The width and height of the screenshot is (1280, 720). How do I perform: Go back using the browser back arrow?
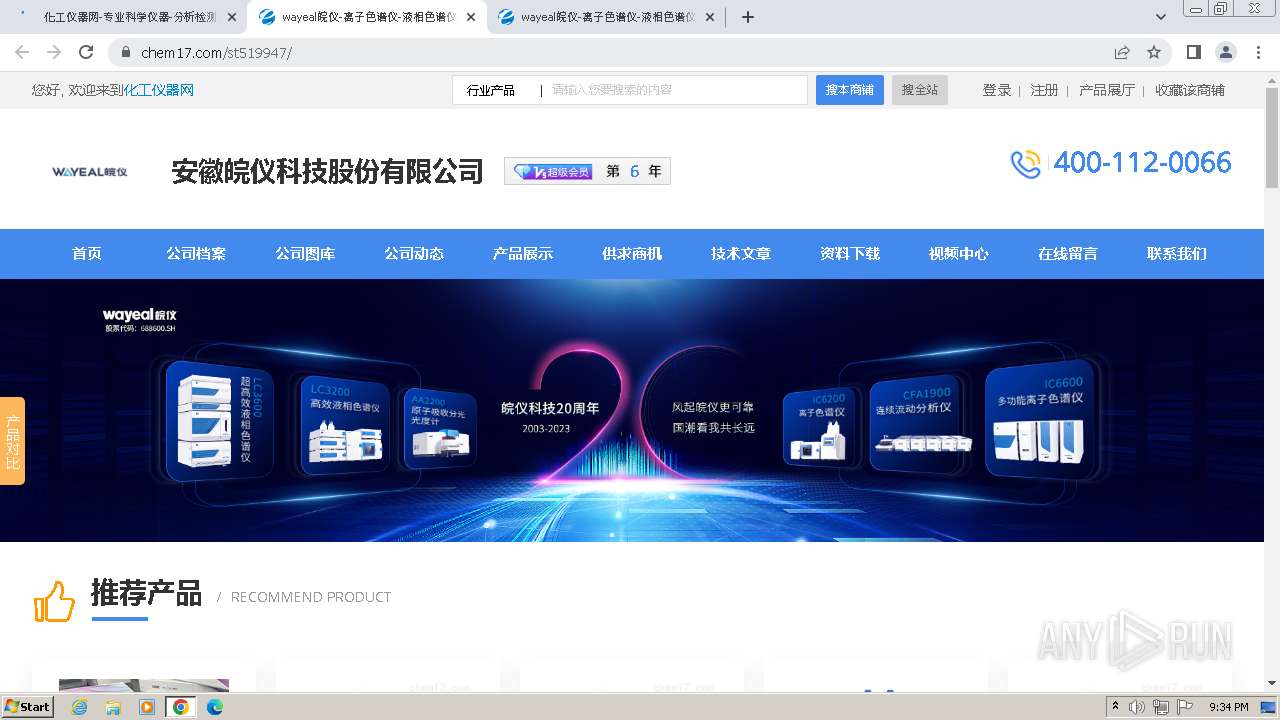tap(22, 52)
